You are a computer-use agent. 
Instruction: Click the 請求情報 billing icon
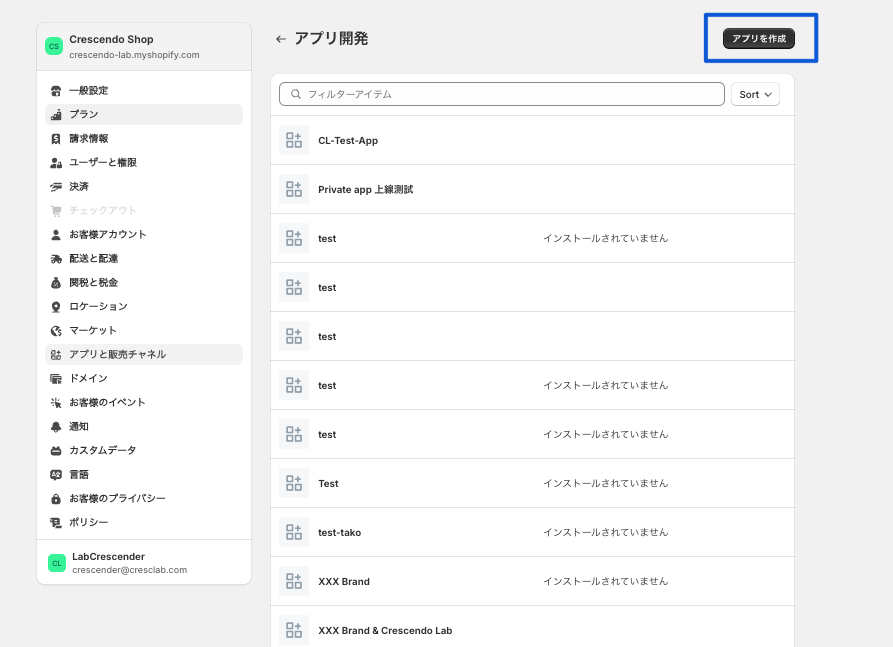(56, 139)
